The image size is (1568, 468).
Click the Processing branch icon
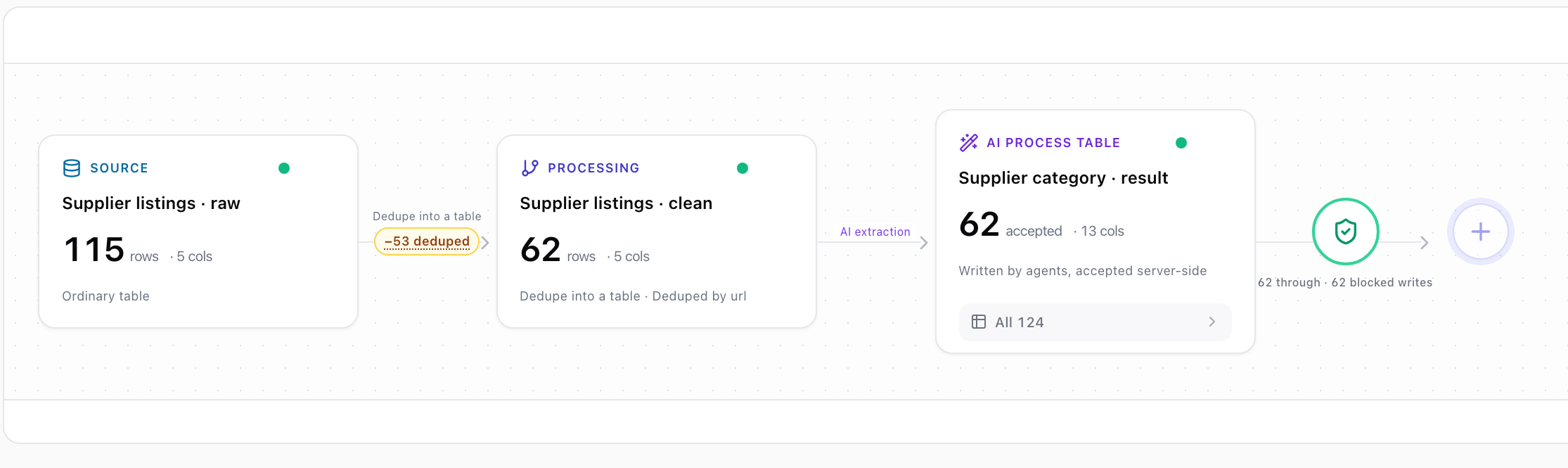tap(529, 168)
